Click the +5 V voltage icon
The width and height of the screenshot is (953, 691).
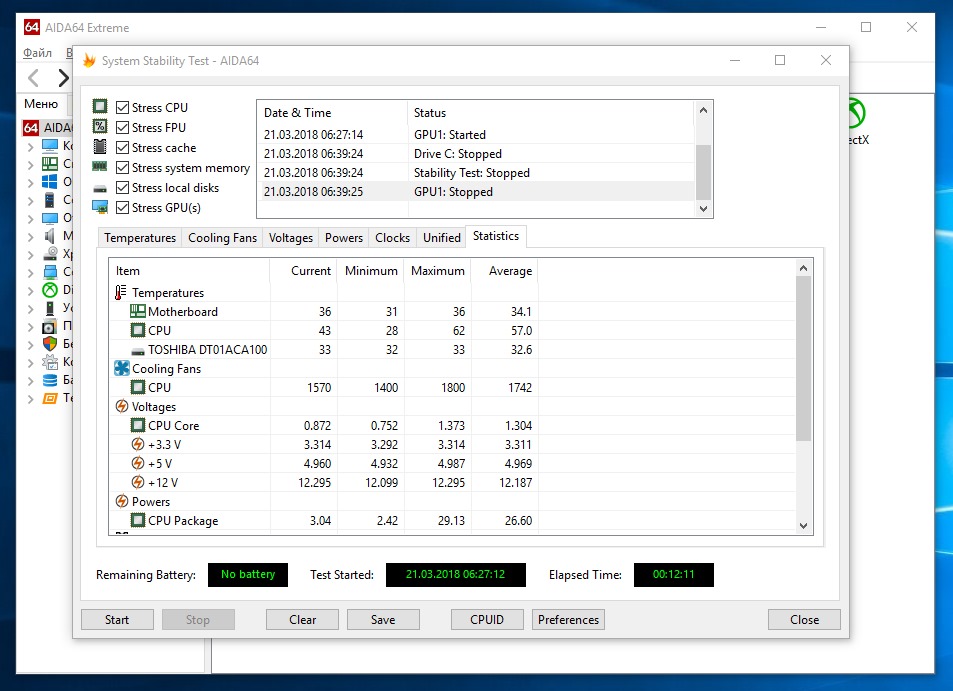pos(138,463)
